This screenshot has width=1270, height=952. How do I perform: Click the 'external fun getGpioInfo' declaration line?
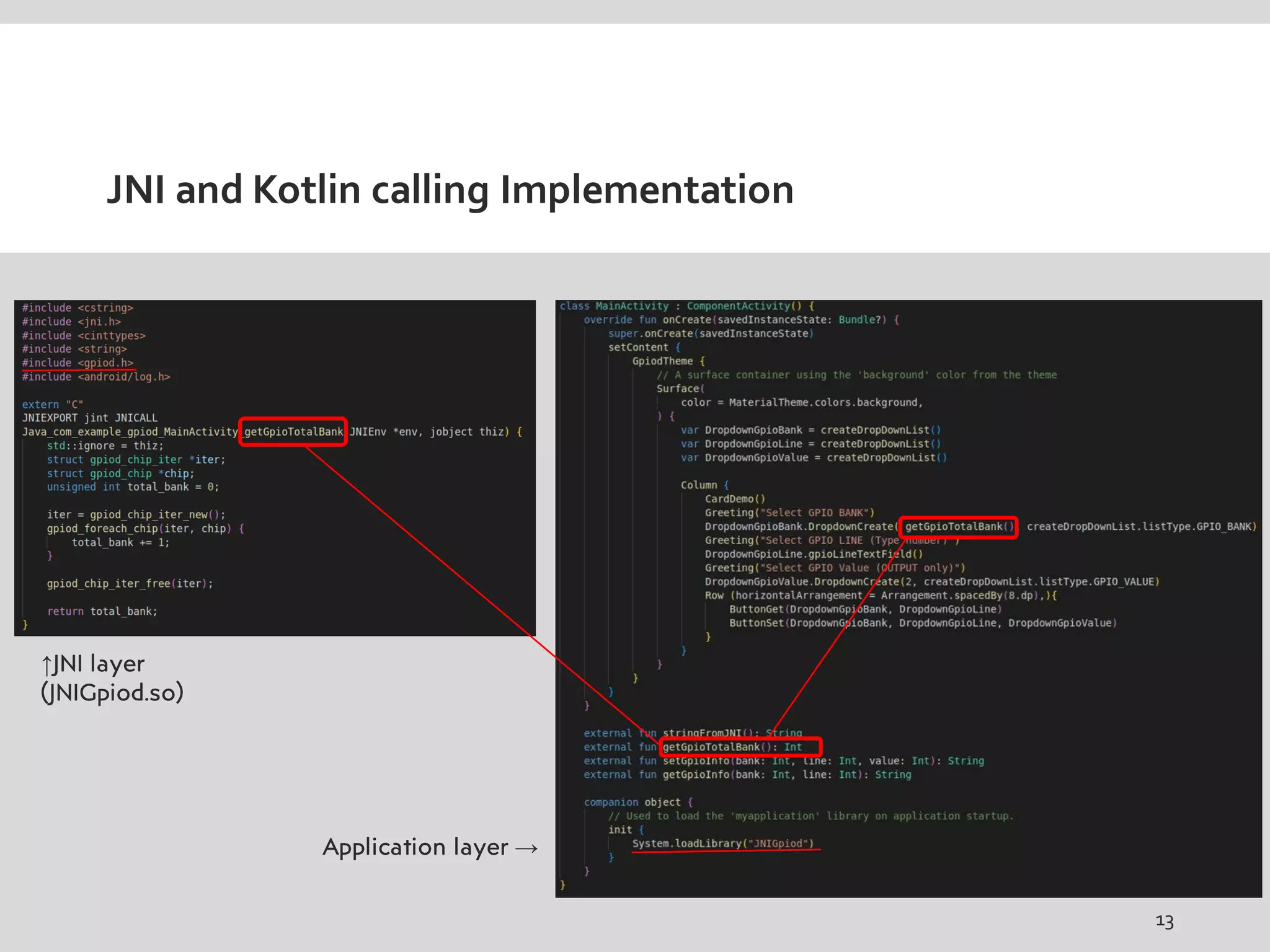click(x=747, y=775)
